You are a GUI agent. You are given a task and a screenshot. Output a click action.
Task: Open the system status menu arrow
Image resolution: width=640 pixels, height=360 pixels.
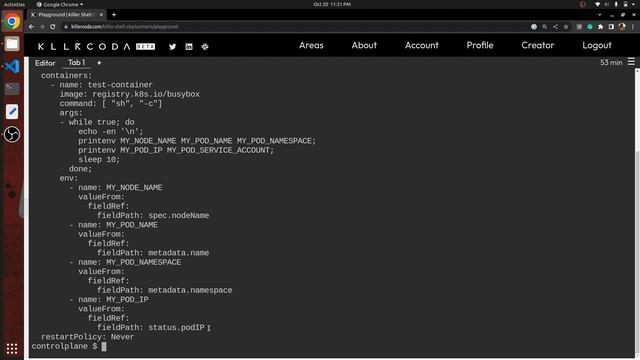(x=634, y=4)
